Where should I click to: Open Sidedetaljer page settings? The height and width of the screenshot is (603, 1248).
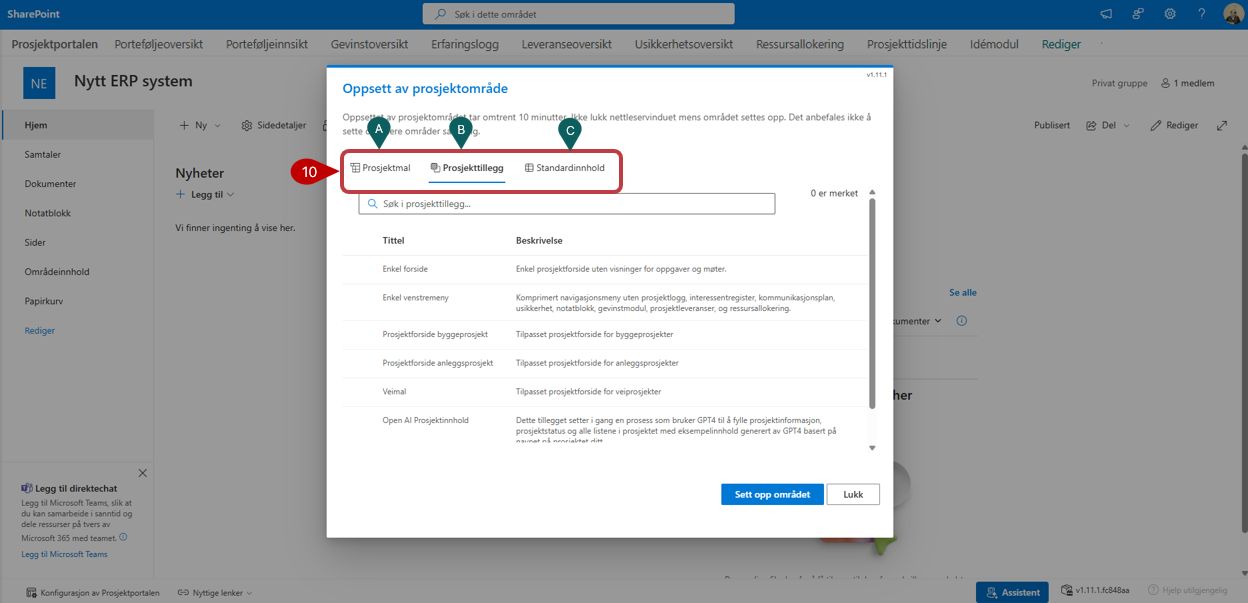pos(273,126)
